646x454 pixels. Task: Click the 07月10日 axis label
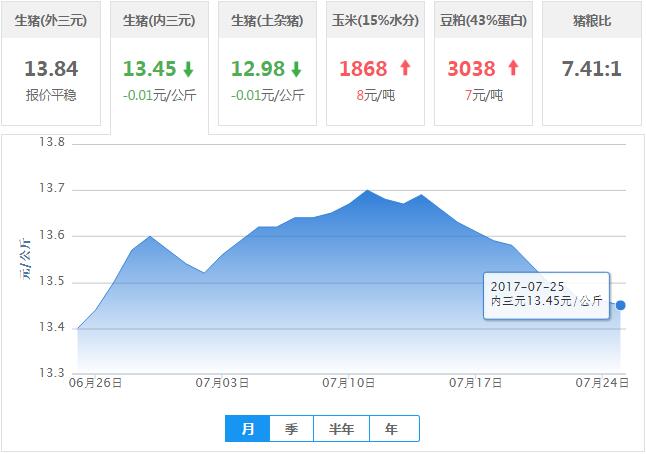click(349, 383)
